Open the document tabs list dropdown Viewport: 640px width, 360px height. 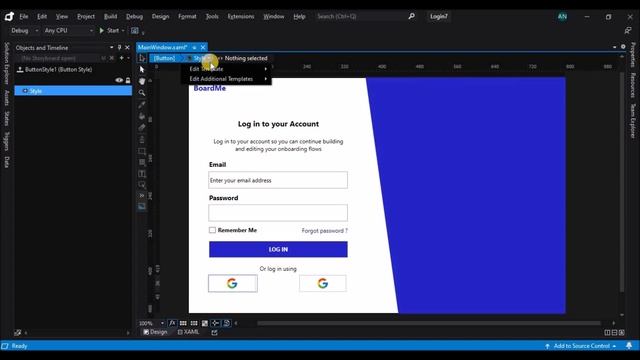tap(615, 47)
